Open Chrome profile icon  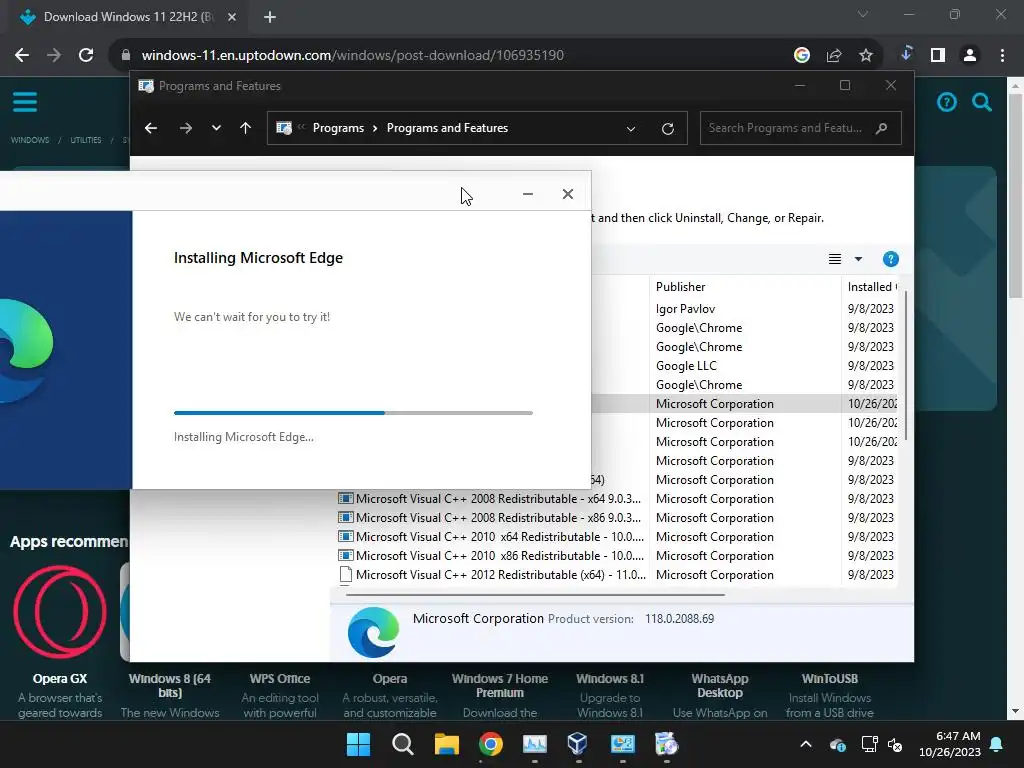pyautogui.click(x=970, y=56)
